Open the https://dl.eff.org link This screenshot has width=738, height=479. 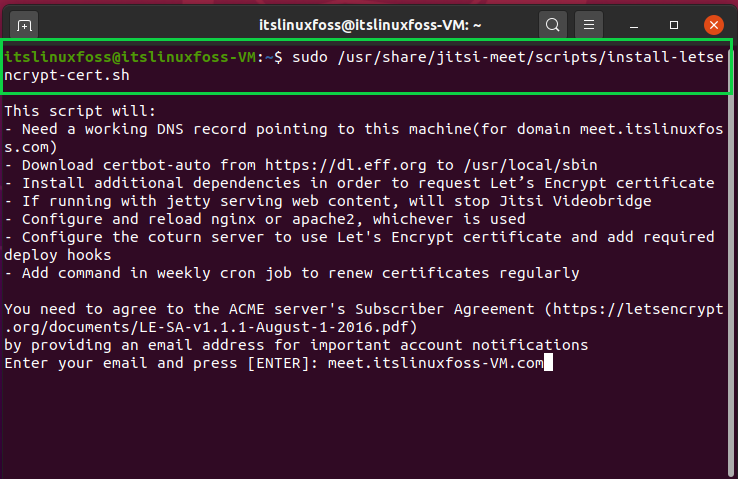coord(345,165)
